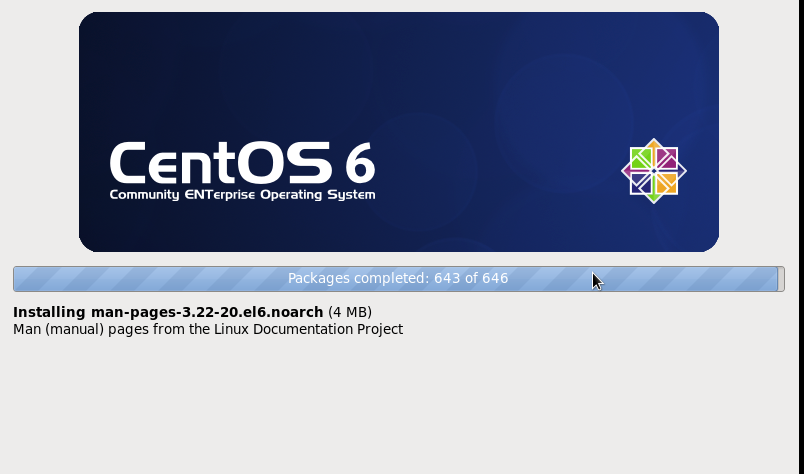Click the 'Packages completed: 643 of 646' text
804x474 pixels.
(398, 279)
